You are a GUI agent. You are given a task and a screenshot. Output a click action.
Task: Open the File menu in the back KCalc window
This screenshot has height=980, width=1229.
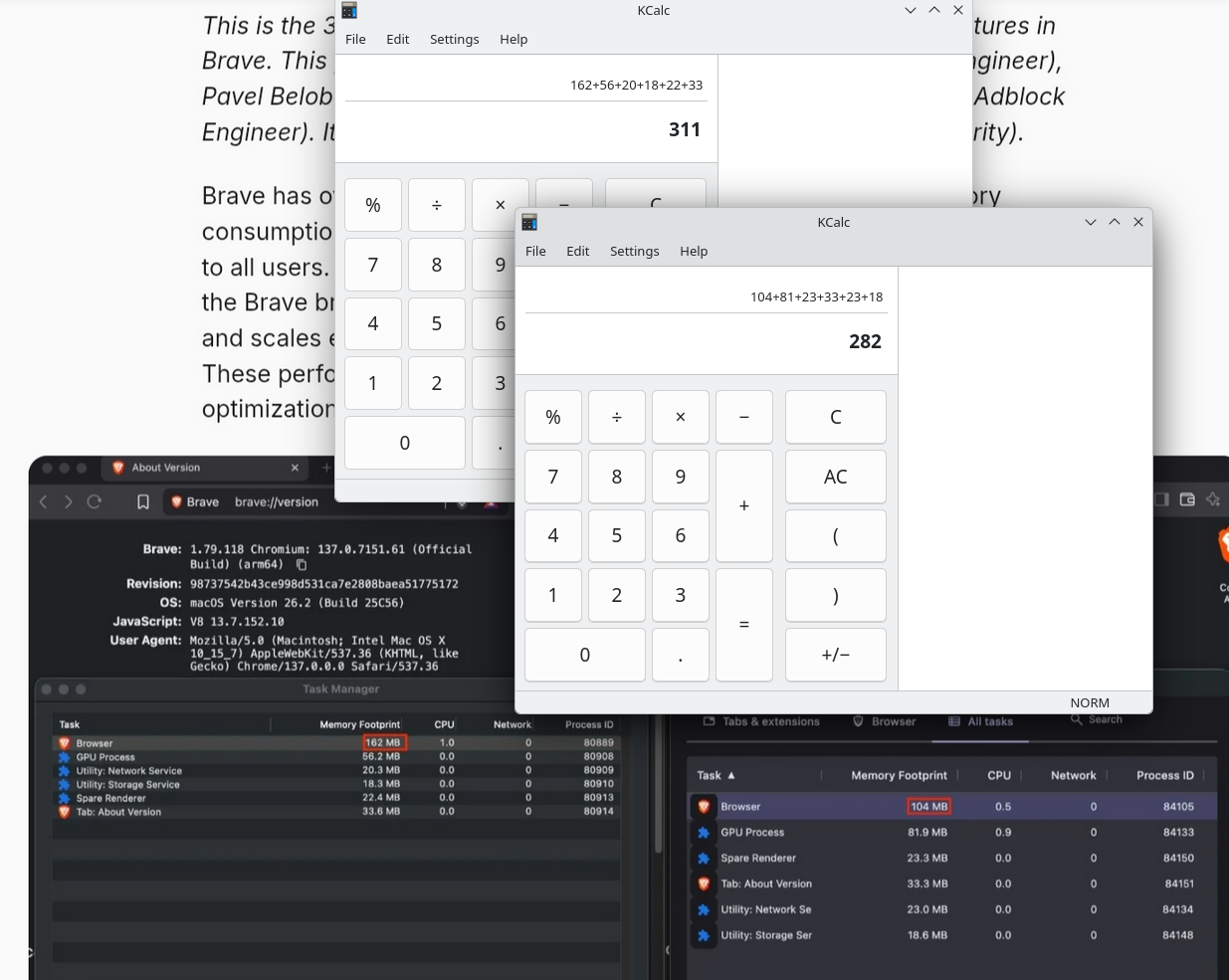click(x=355, y=39)
